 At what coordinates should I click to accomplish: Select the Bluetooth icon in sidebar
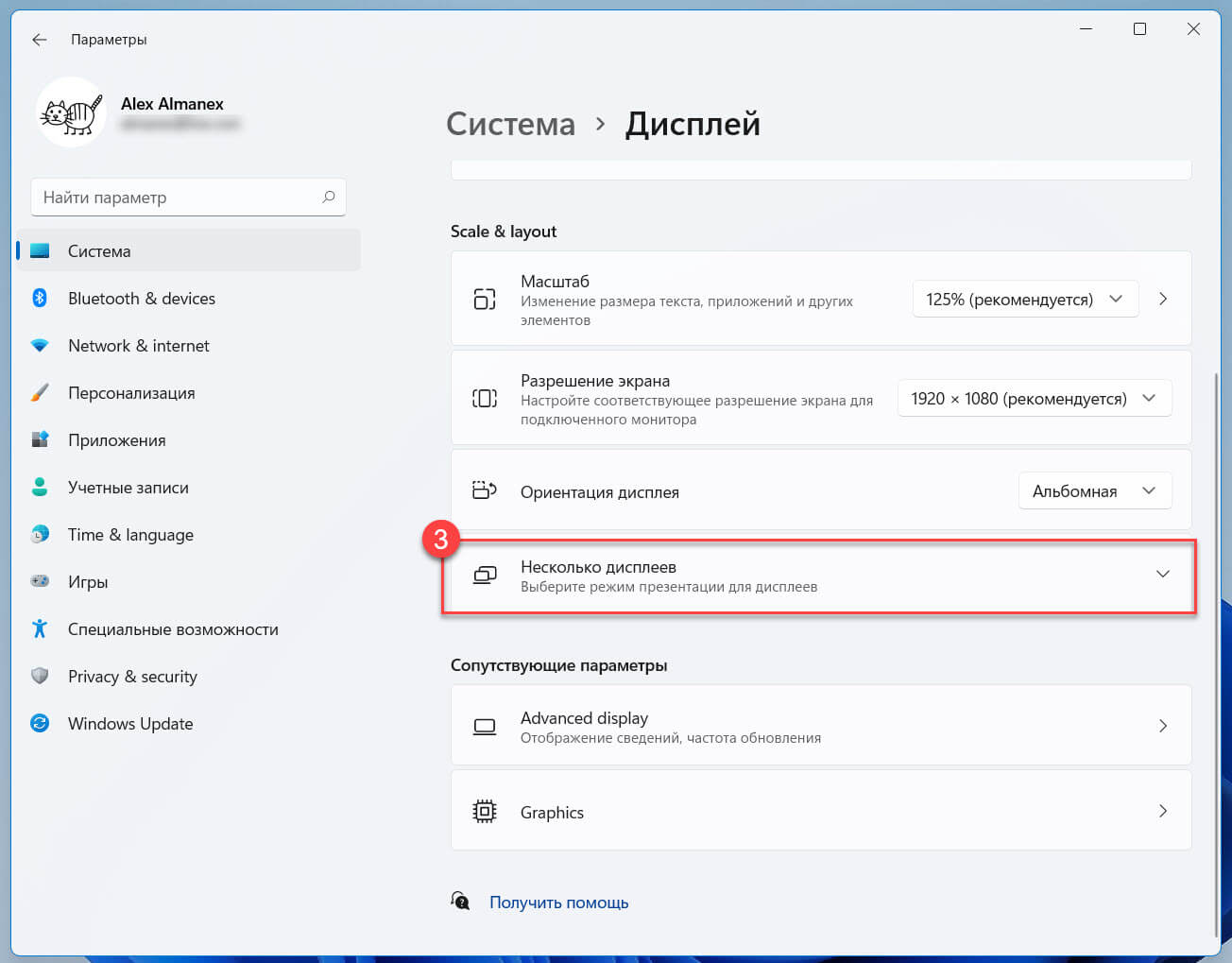pyautogui.click(x=40, y=299)
